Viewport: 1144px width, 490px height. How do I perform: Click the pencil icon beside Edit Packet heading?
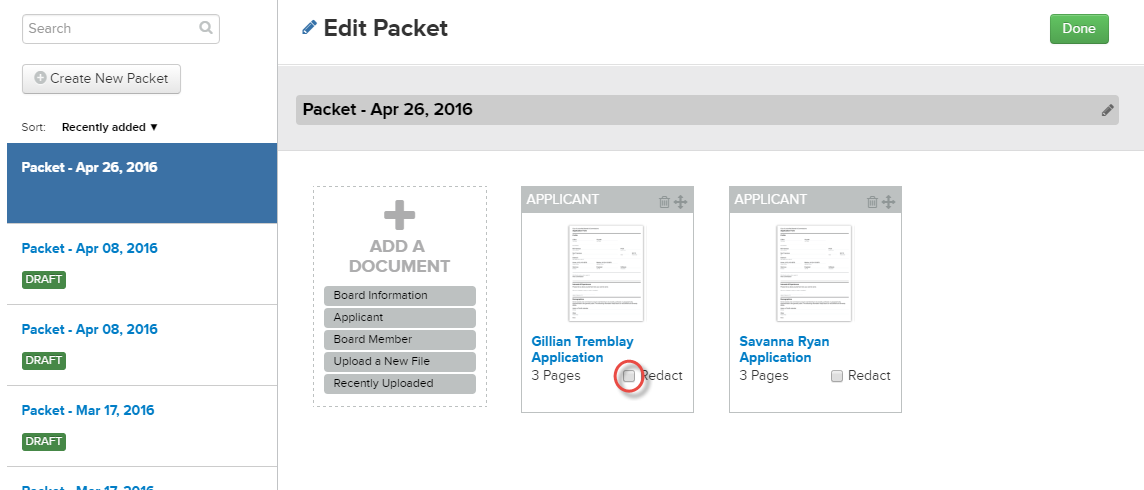310,28
